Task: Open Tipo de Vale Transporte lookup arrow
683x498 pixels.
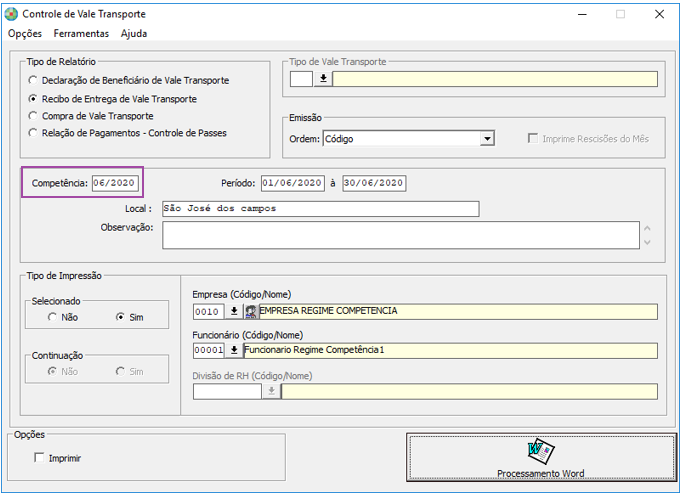Action: (x=323, y=79)
